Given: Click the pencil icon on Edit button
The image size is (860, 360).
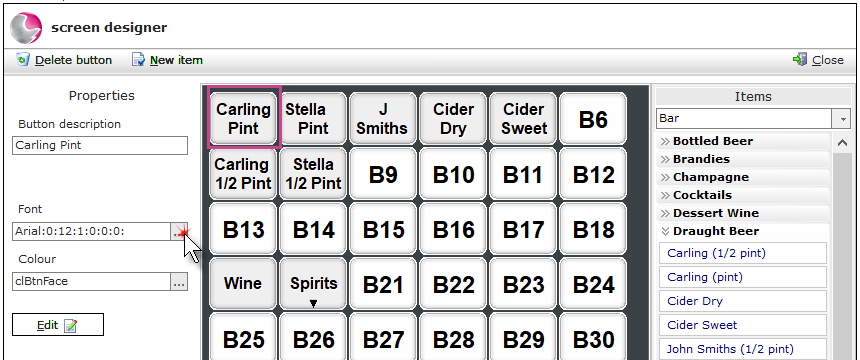Looking at the screenshot, I should (70, 325).
